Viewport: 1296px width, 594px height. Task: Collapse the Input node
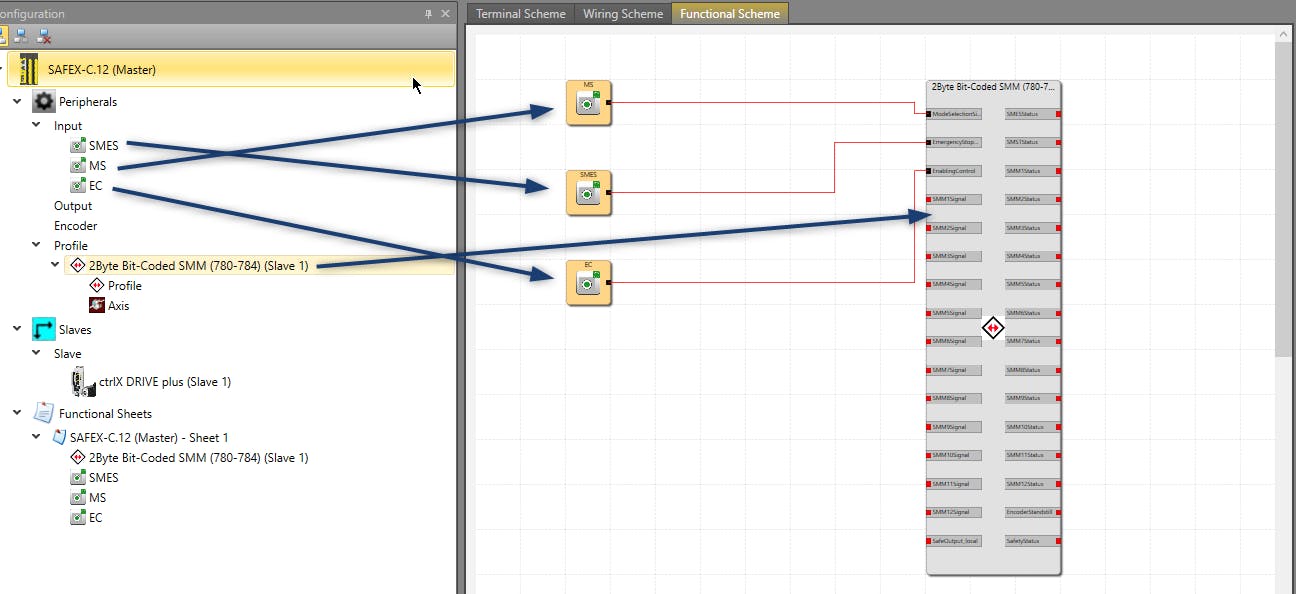[x=37, y=126]
